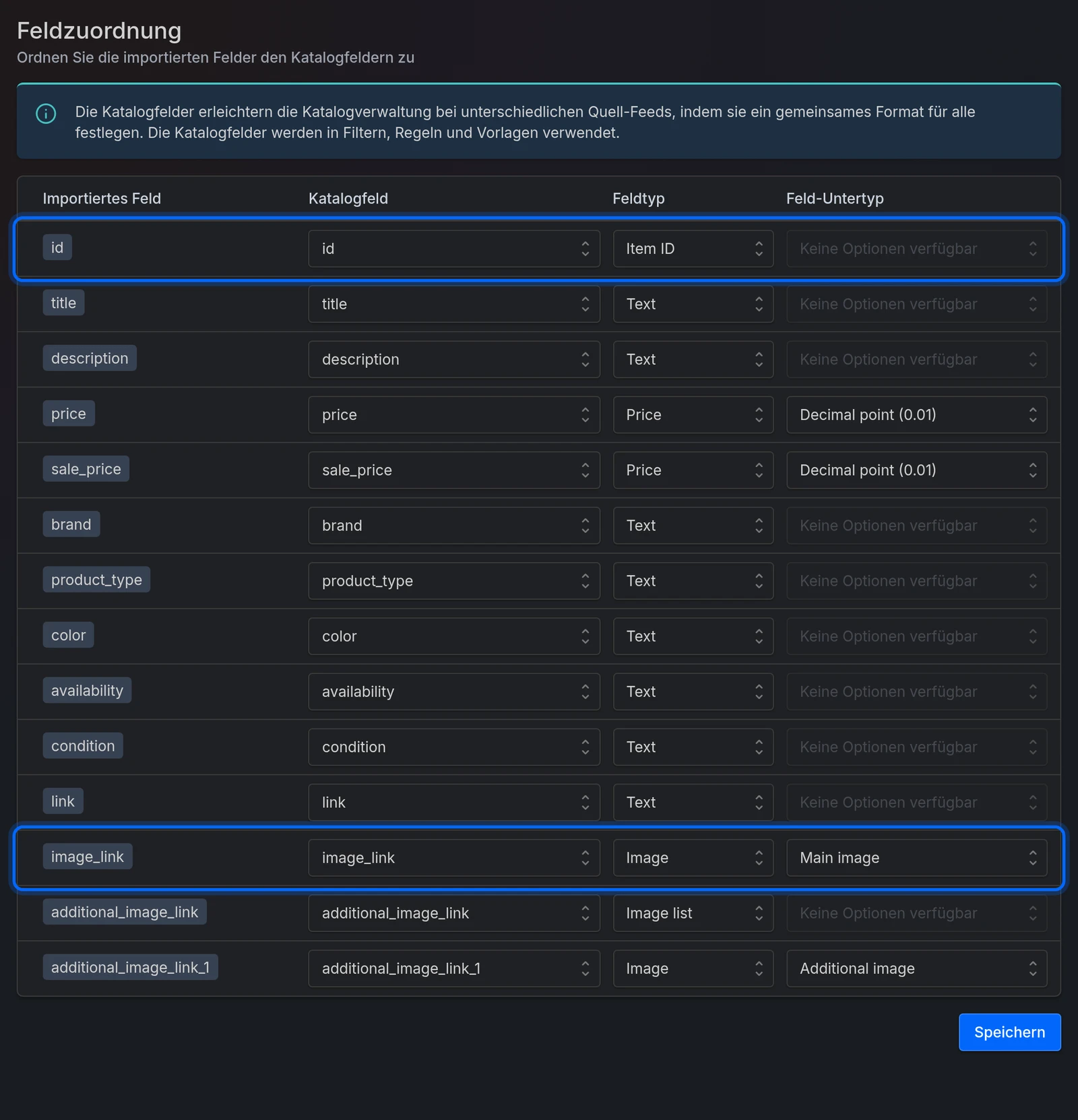Open the color Katalogfeld dropdown
Image resolution: width=1078 pixels, height=1120 pixels.
[x=454, y=635]
